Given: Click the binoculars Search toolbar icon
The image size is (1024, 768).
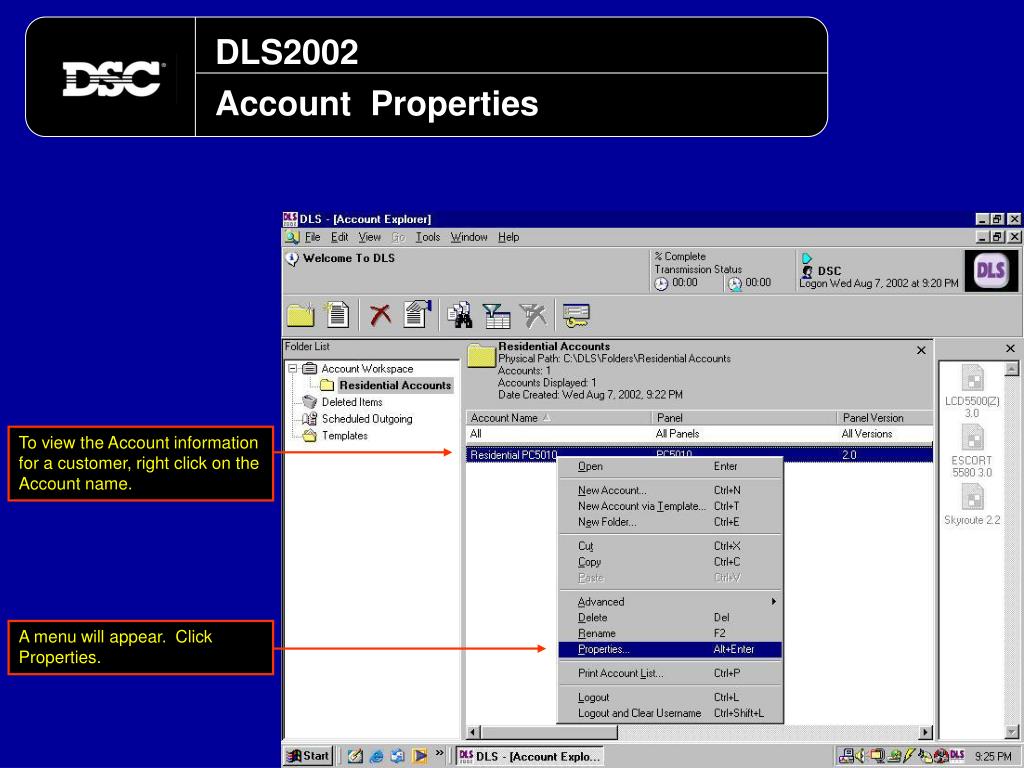Looking at the screenshot, I should (460, 315).
